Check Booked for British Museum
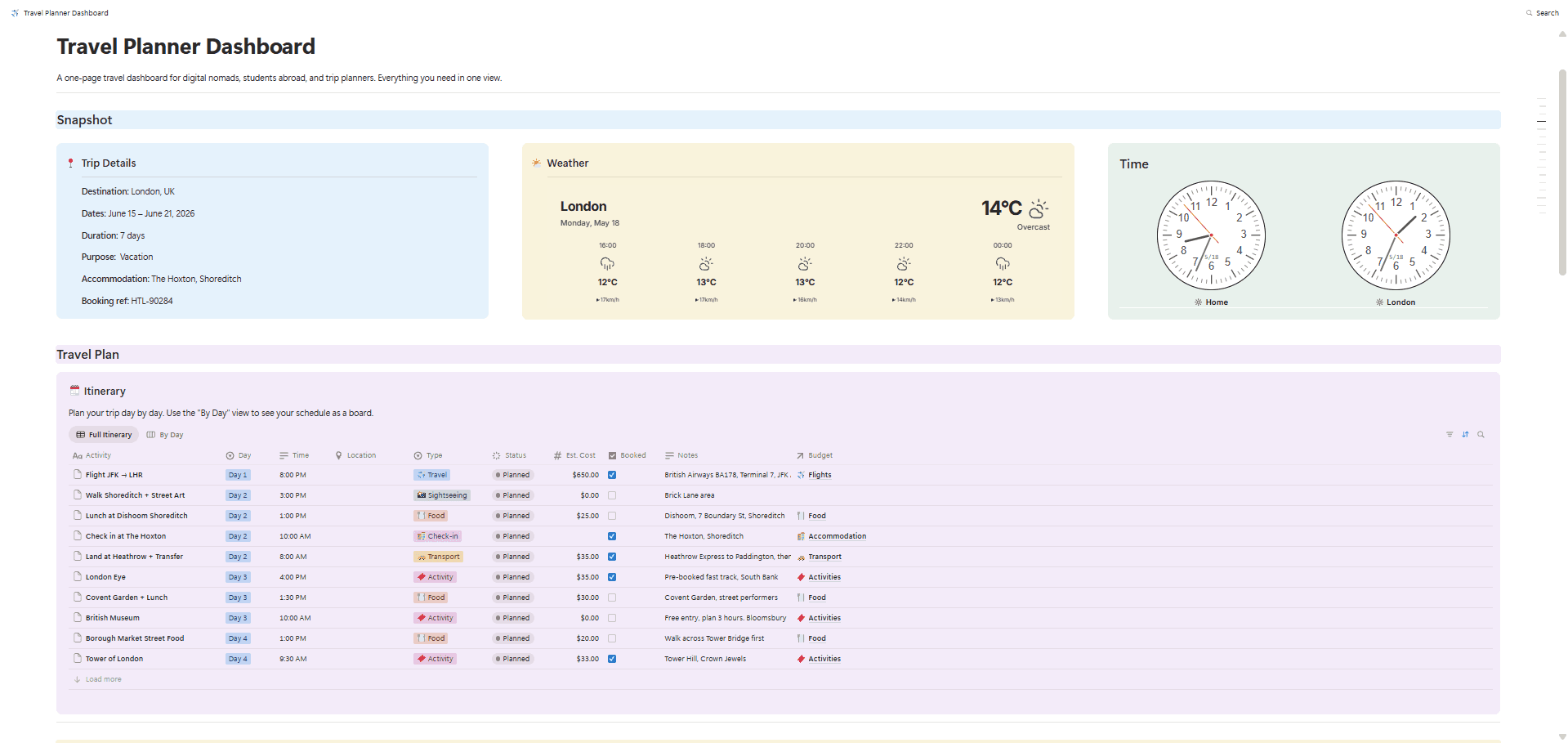Image resolution: width=1568 pixels, height=743 pixels. (612, 618)
